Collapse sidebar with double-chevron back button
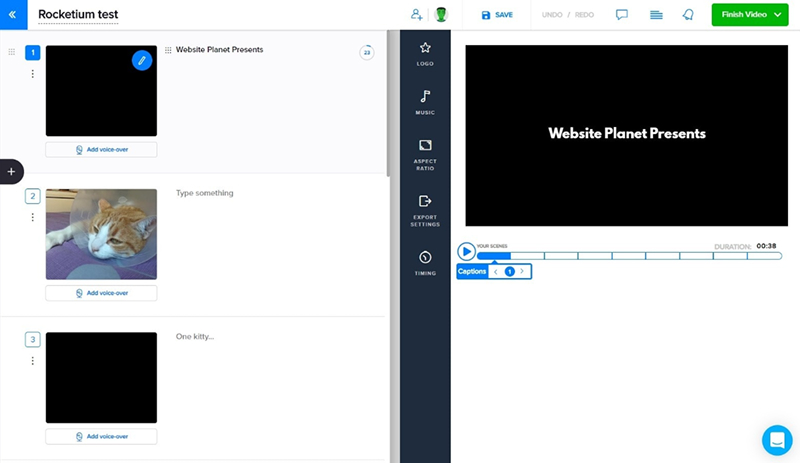800x463 pixels. pos(13,15)
